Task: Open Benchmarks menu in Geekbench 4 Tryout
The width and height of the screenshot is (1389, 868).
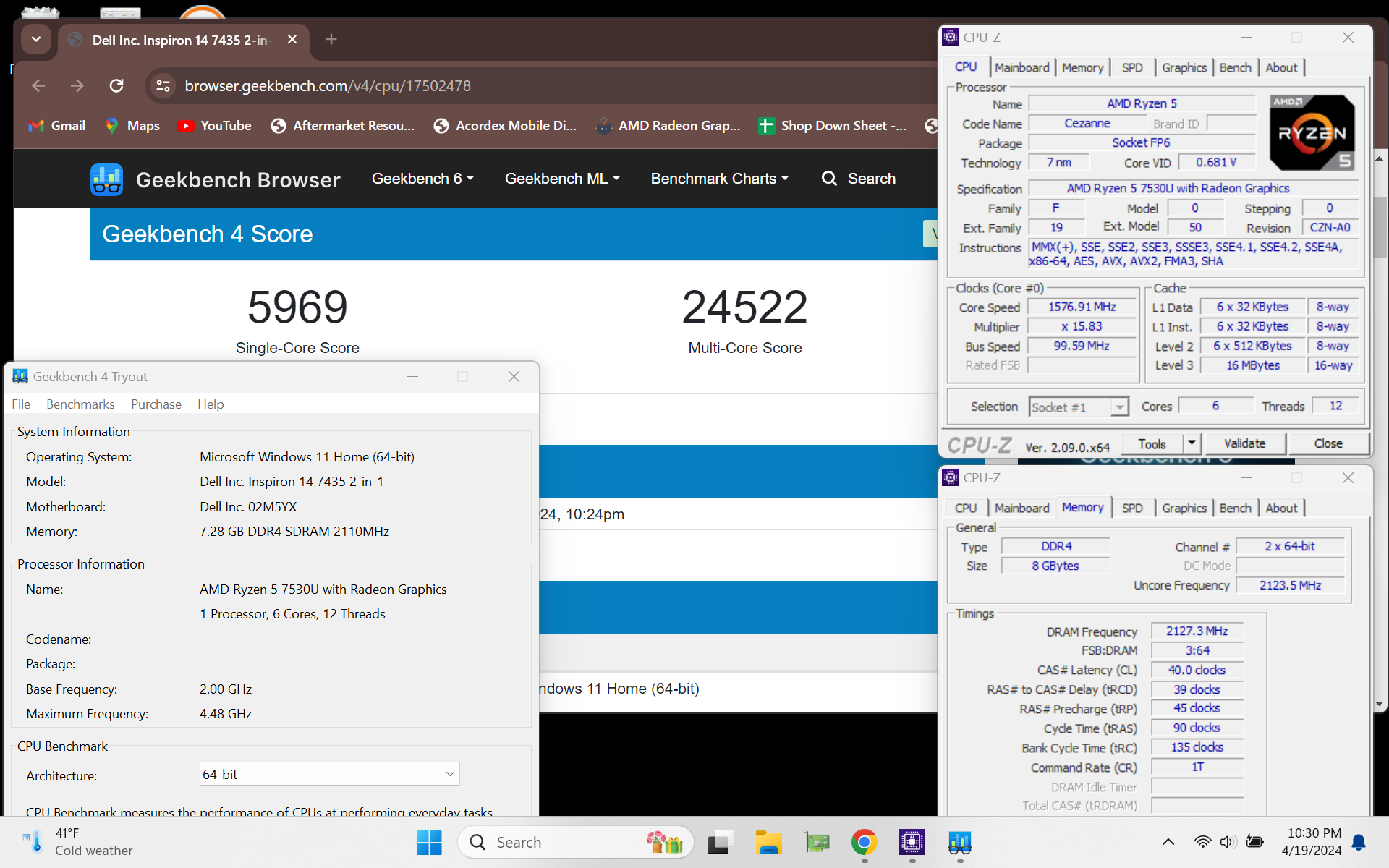Action: coord(80,404)
